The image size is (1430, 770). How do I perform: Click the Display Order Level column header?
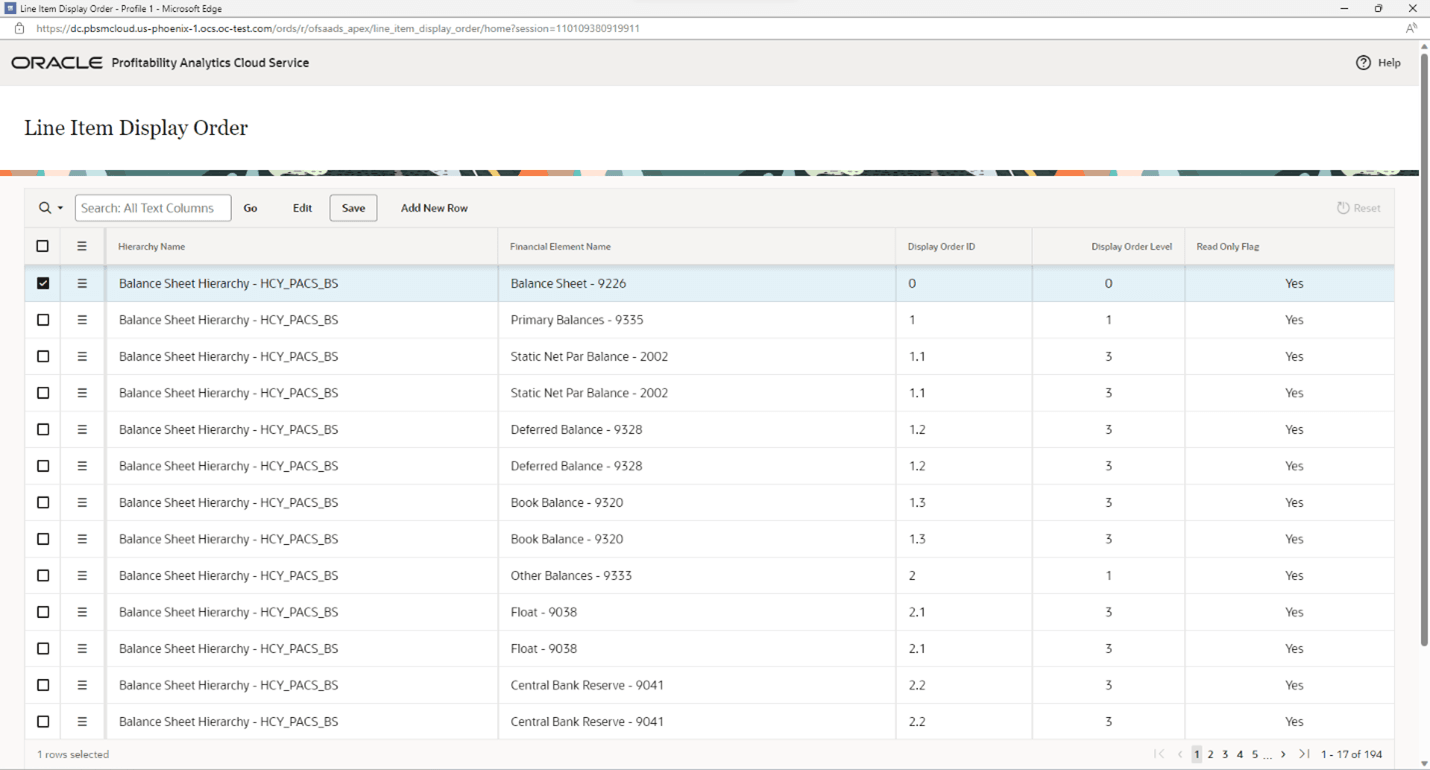(1131, 247)
